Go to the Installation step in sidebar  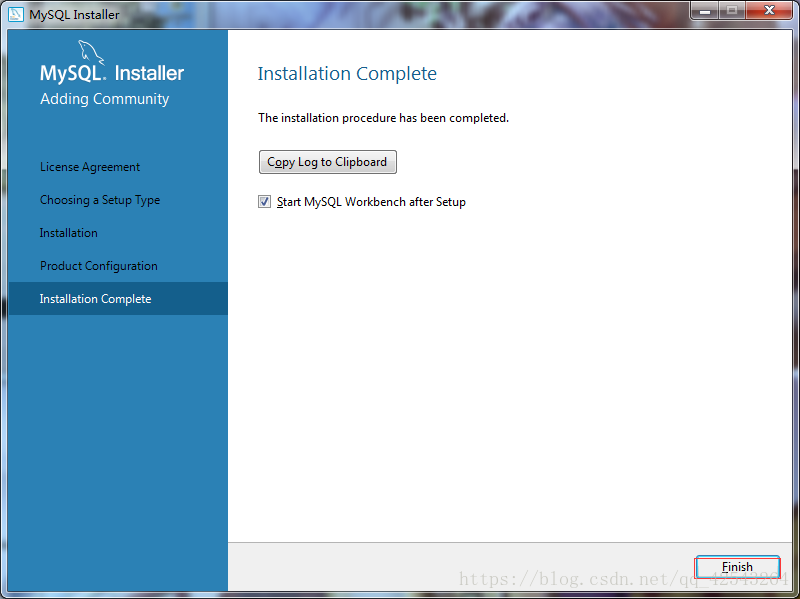tap(69, 233)
